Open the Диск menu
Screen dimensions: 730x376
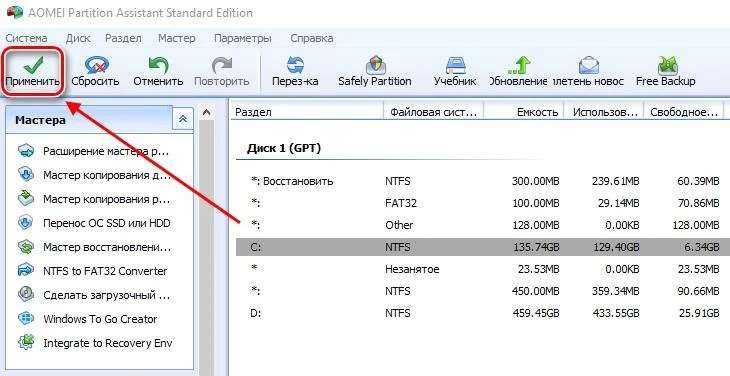coord(78,38)
